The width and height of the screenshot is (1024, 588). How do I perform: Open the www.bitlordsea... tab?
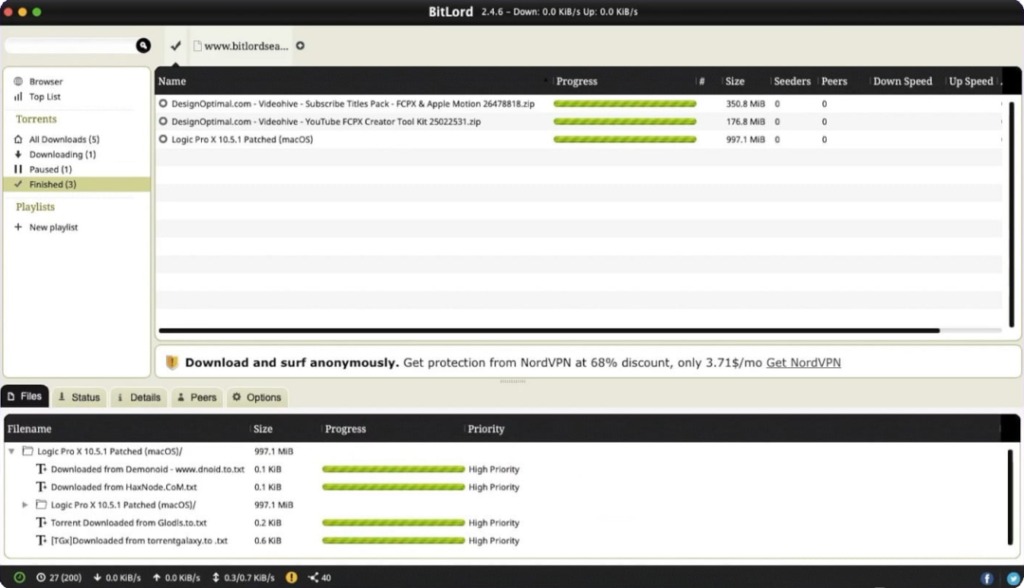[240, 46]
